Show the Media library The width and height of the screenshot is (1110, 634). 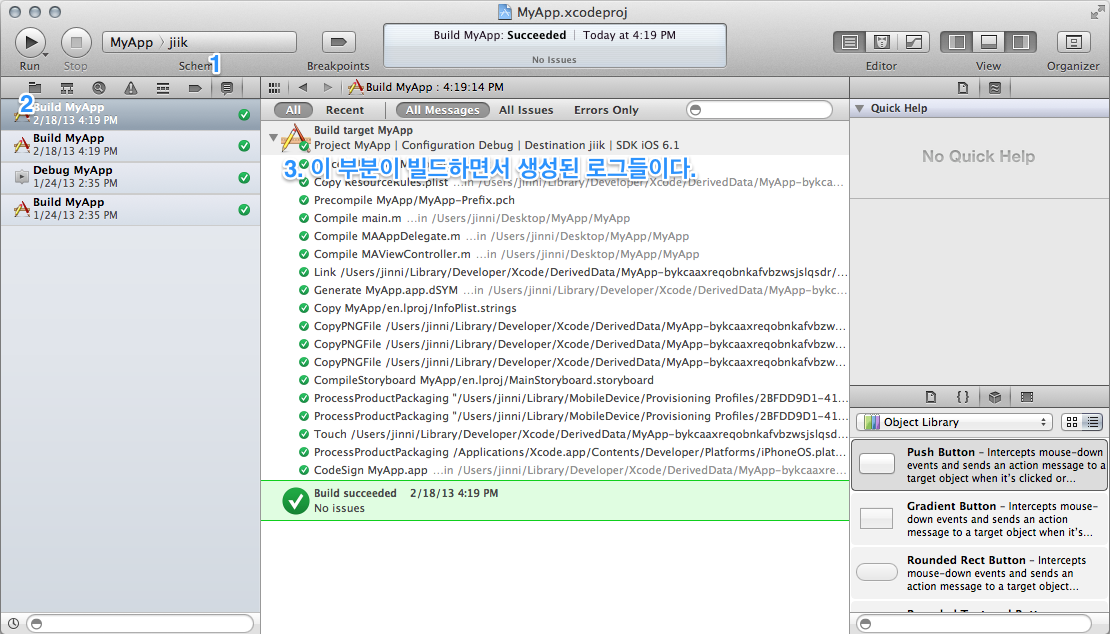click(x=1026, y=397)
